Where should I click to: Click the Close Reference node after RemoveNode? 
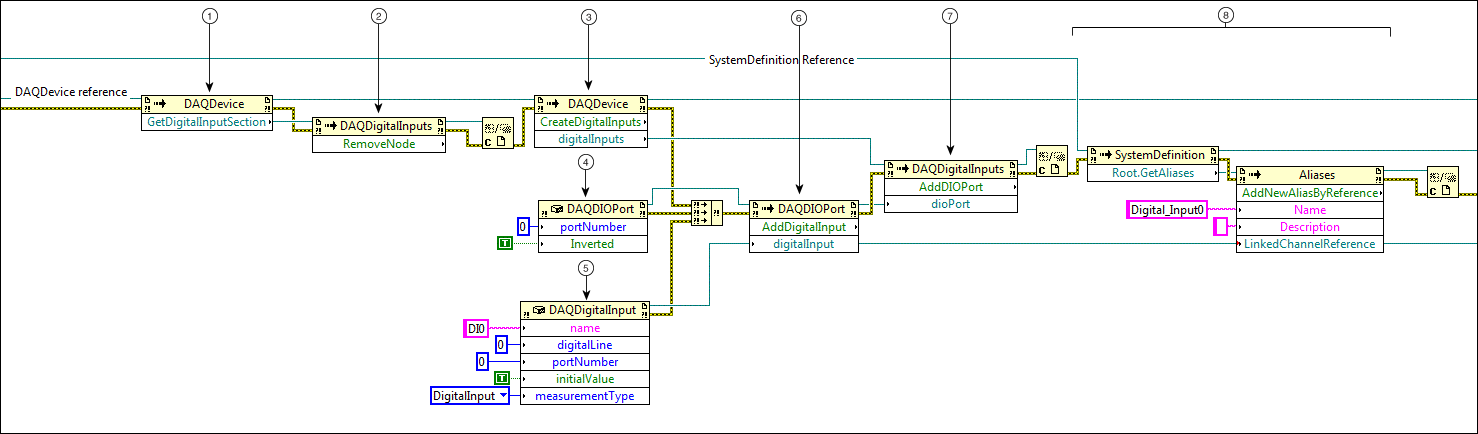[498, 133]
